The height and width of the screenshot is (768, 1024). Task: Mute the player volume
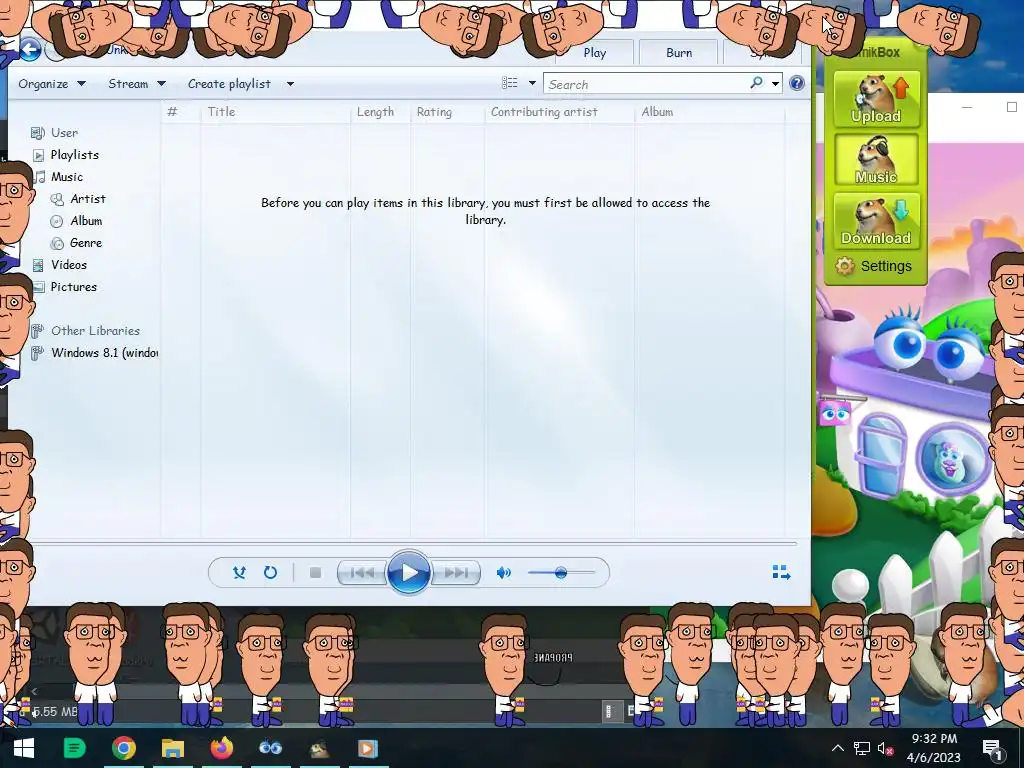tap(504, 573)
